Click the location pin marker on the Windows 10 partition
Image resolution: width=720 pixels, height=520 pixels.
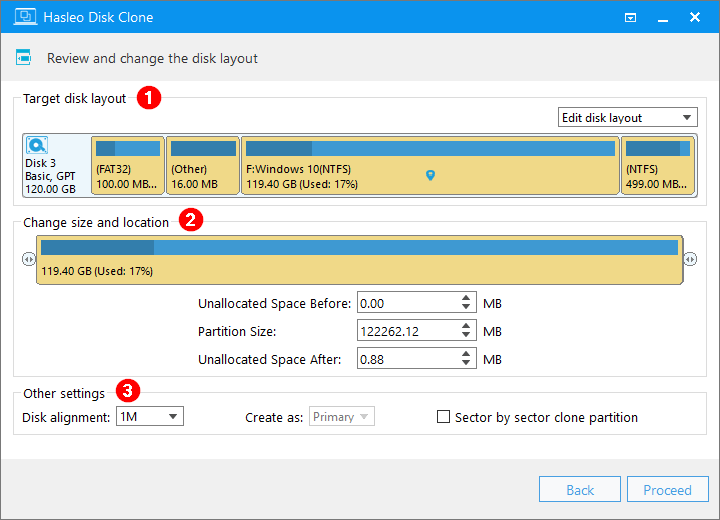[x=430, y=175]
